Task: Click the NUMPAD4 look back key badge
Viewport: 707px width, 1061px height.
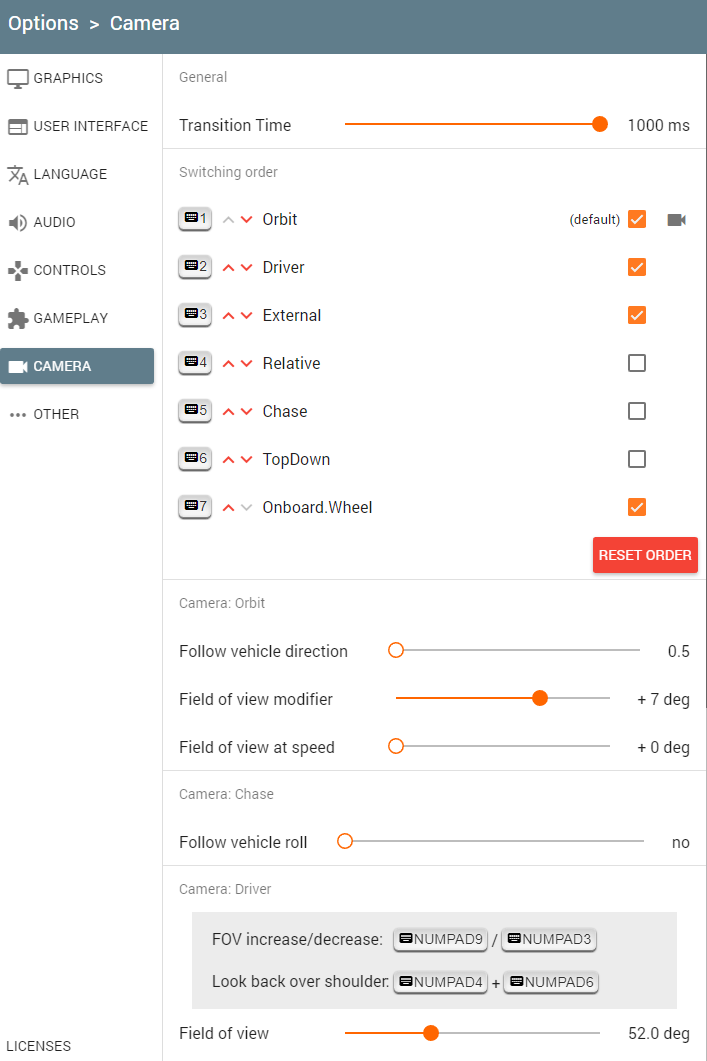Action: coord(440,982)
